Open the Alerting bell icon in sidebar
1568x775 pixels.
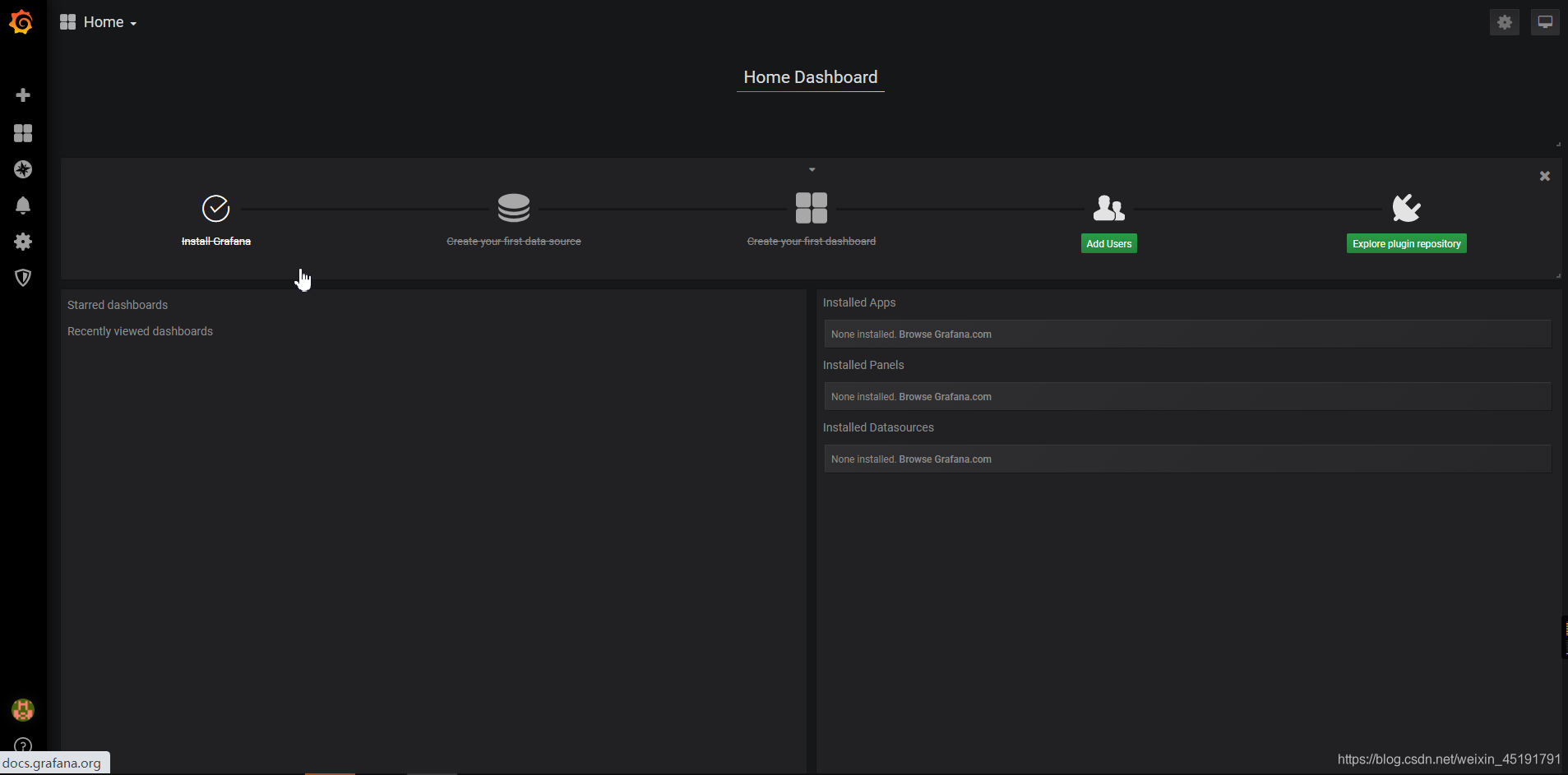tap(23, 205)
